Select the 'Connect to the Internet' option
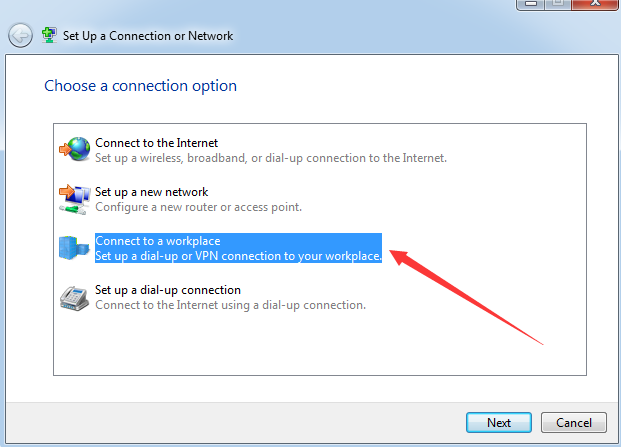The height and width of the screenshot is (447, 621). click(x=156, y=143)
